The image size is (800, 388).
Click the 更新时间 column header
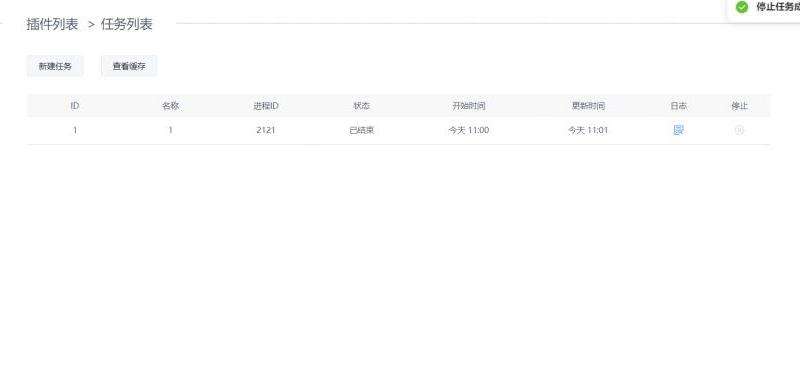588,106
